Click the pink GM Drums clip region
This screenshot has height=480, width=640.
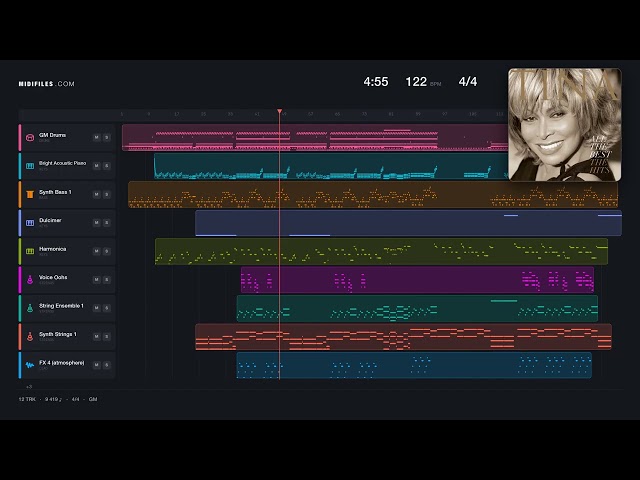[x=315, y=138]
